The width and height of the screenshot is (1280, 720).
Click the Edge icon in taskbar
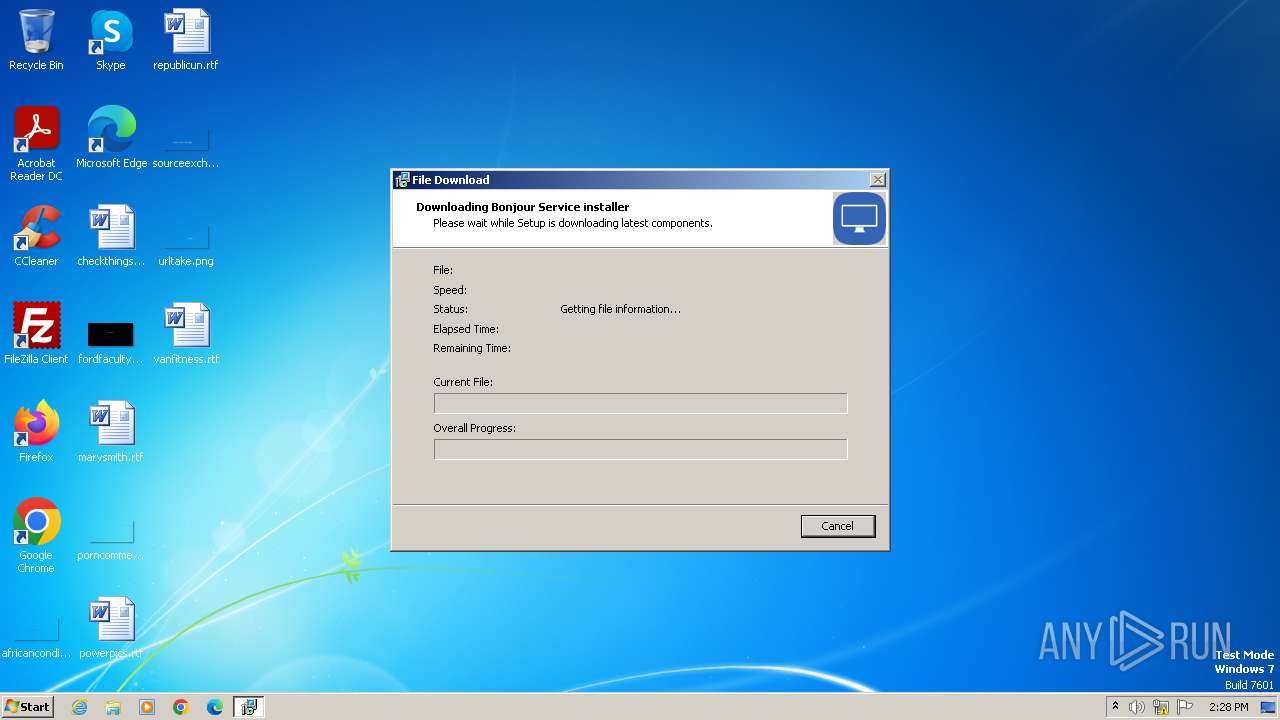click(x=215, y=707)
